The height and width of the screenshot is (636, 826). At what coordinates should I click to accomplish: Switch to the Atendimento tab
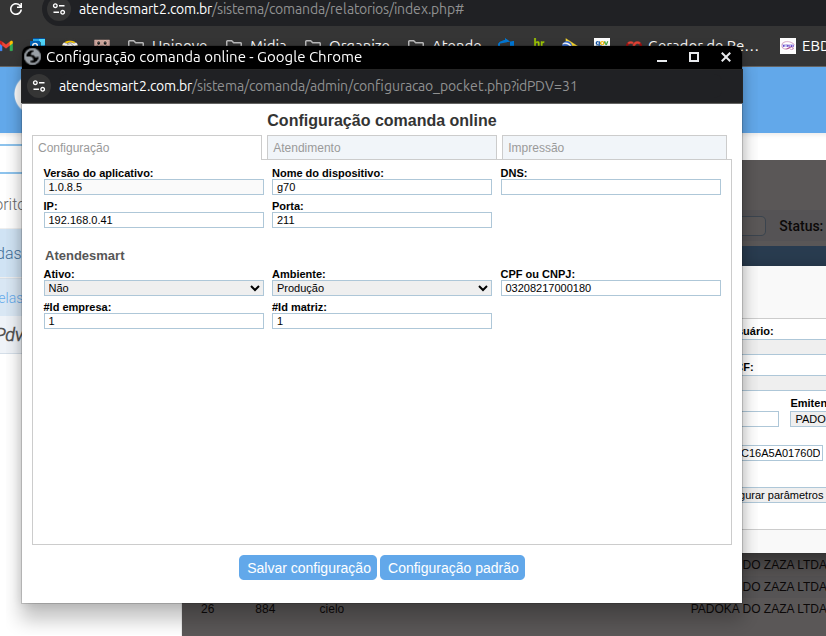point(382,148)
